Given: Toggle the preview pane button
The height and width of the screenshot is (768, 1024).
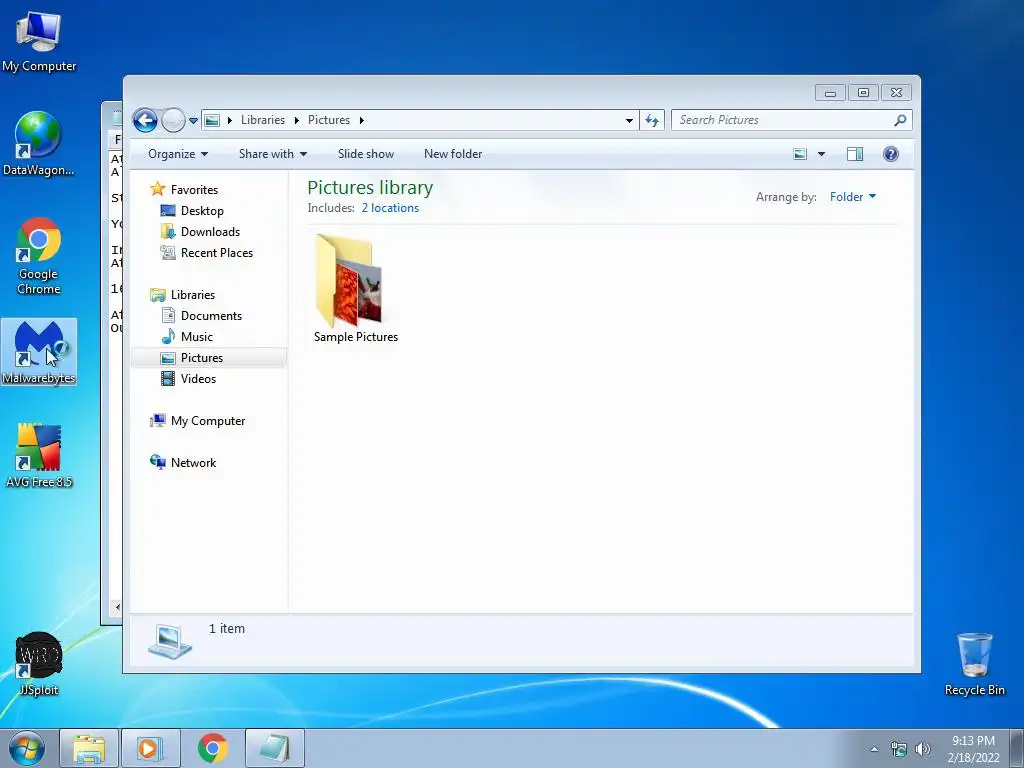Looking at the screenshot, I should coord(854,154).
